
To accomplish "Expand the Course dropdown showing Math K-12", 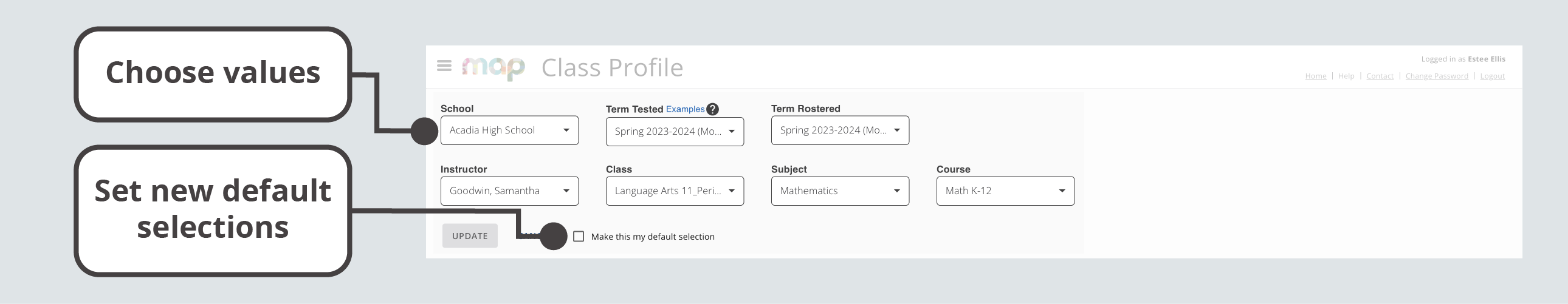I will pos(1005,191).
